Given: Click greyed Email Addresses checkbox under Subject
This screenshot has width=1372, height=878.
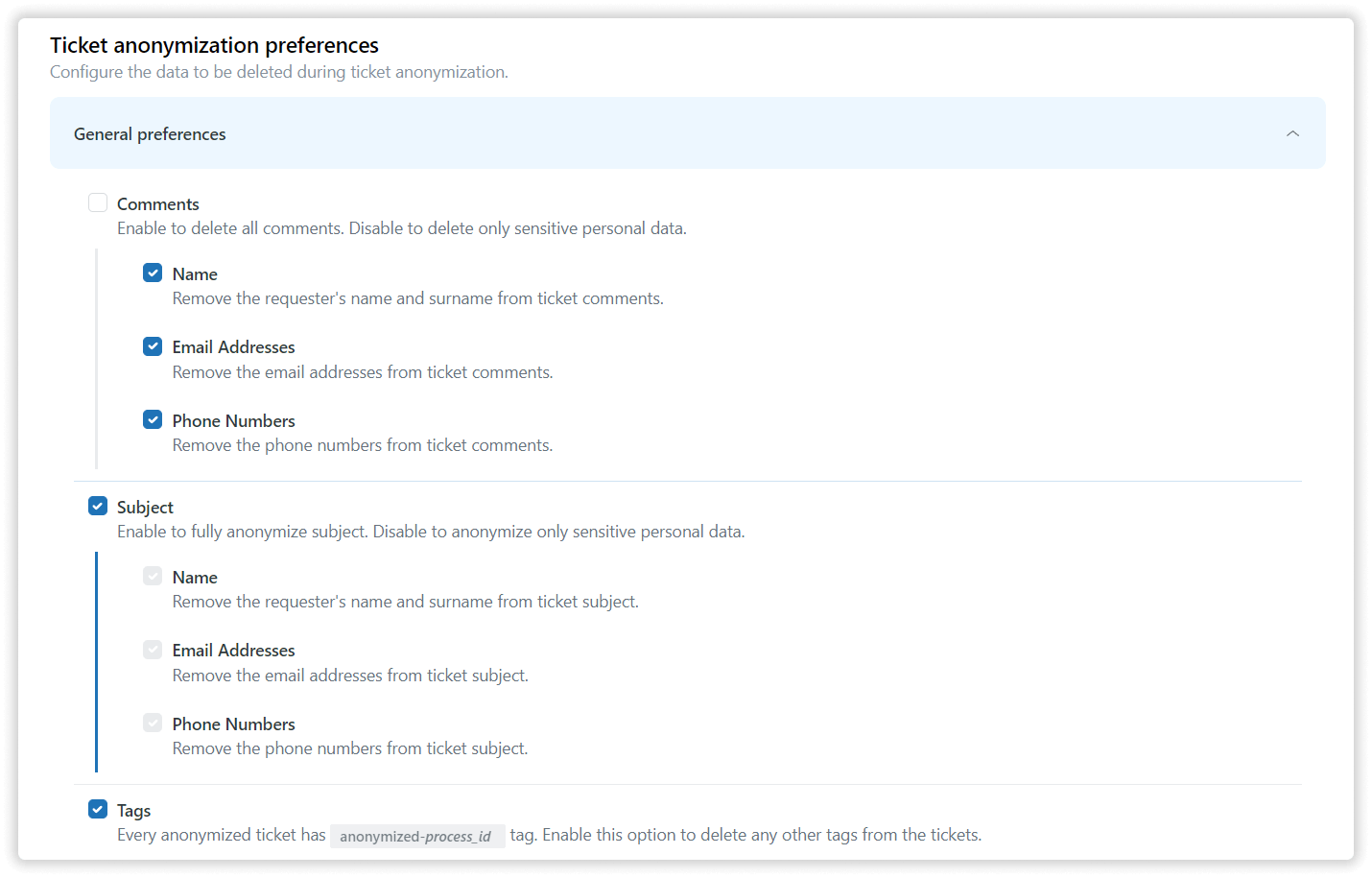Looking at the screenshot, I should click(x=153, y=650).
